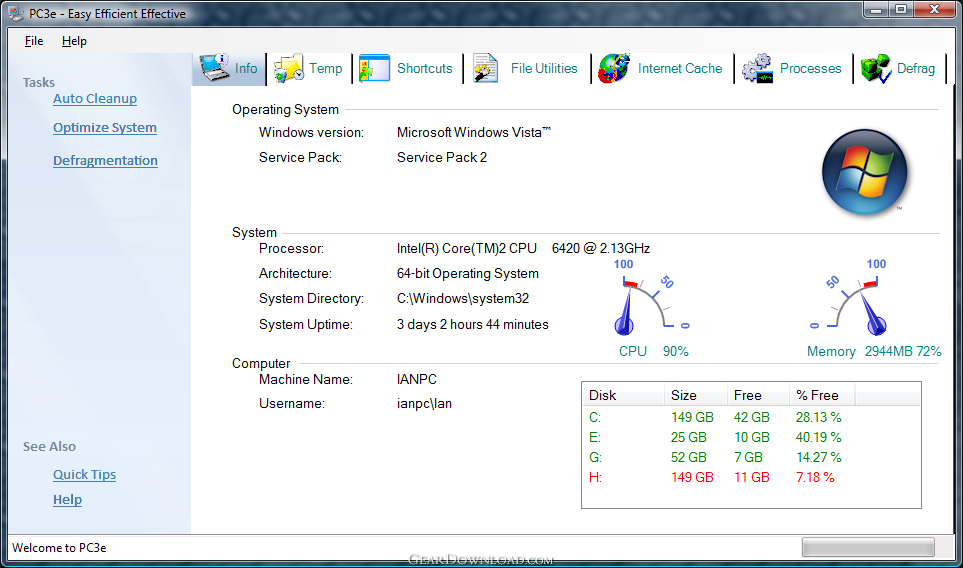This screenshot has height=568, width=963.
Task: Open the Quick Tips link
Action: tap(84, 474)
